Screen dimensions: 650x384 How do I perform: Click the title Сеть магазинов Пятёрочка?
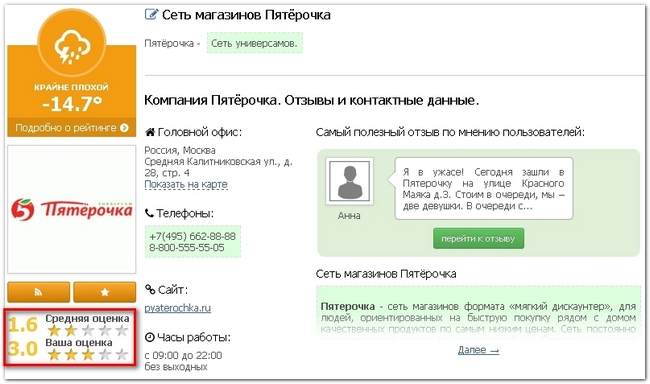246,15
